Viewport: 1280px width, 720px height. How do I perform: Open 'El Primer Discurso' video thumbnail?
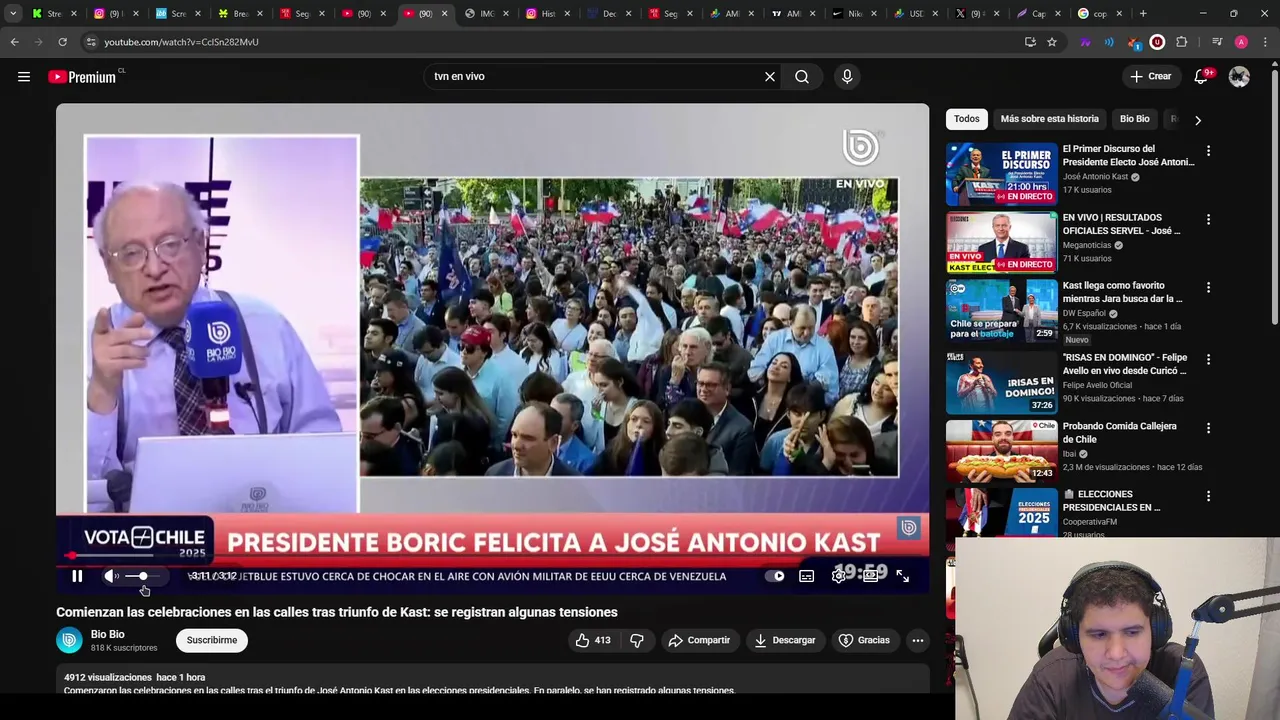coord(1001,174)
